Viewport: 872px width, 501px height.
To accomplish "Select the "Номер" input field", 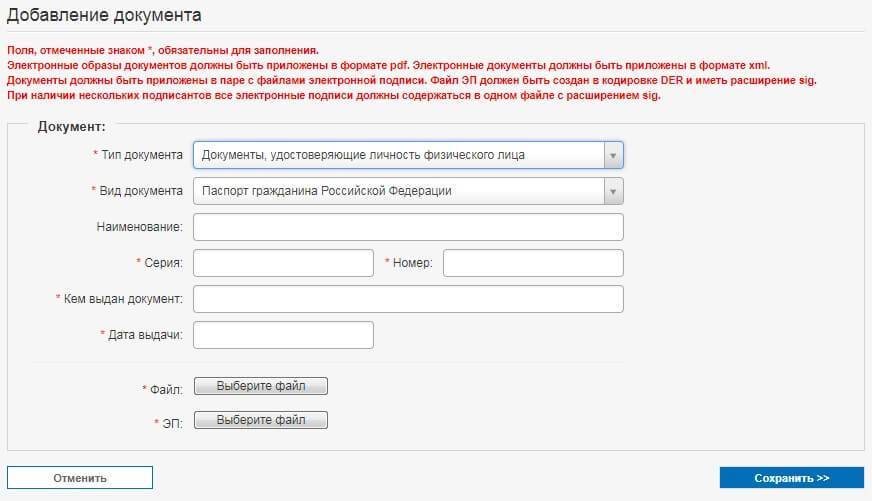I will (533, 263).
